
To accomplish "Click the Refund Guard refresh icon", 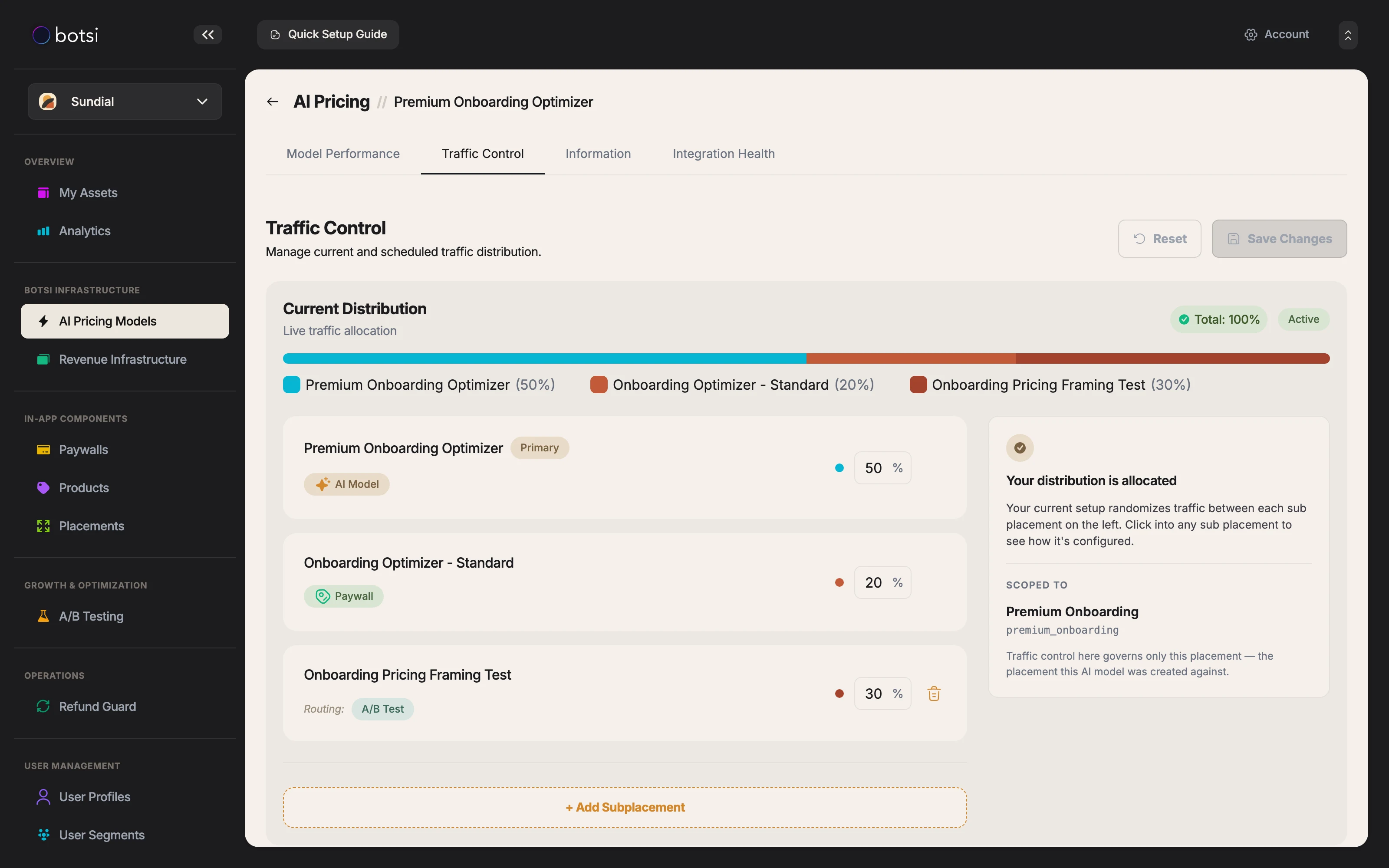I will [x=43, y=706].
